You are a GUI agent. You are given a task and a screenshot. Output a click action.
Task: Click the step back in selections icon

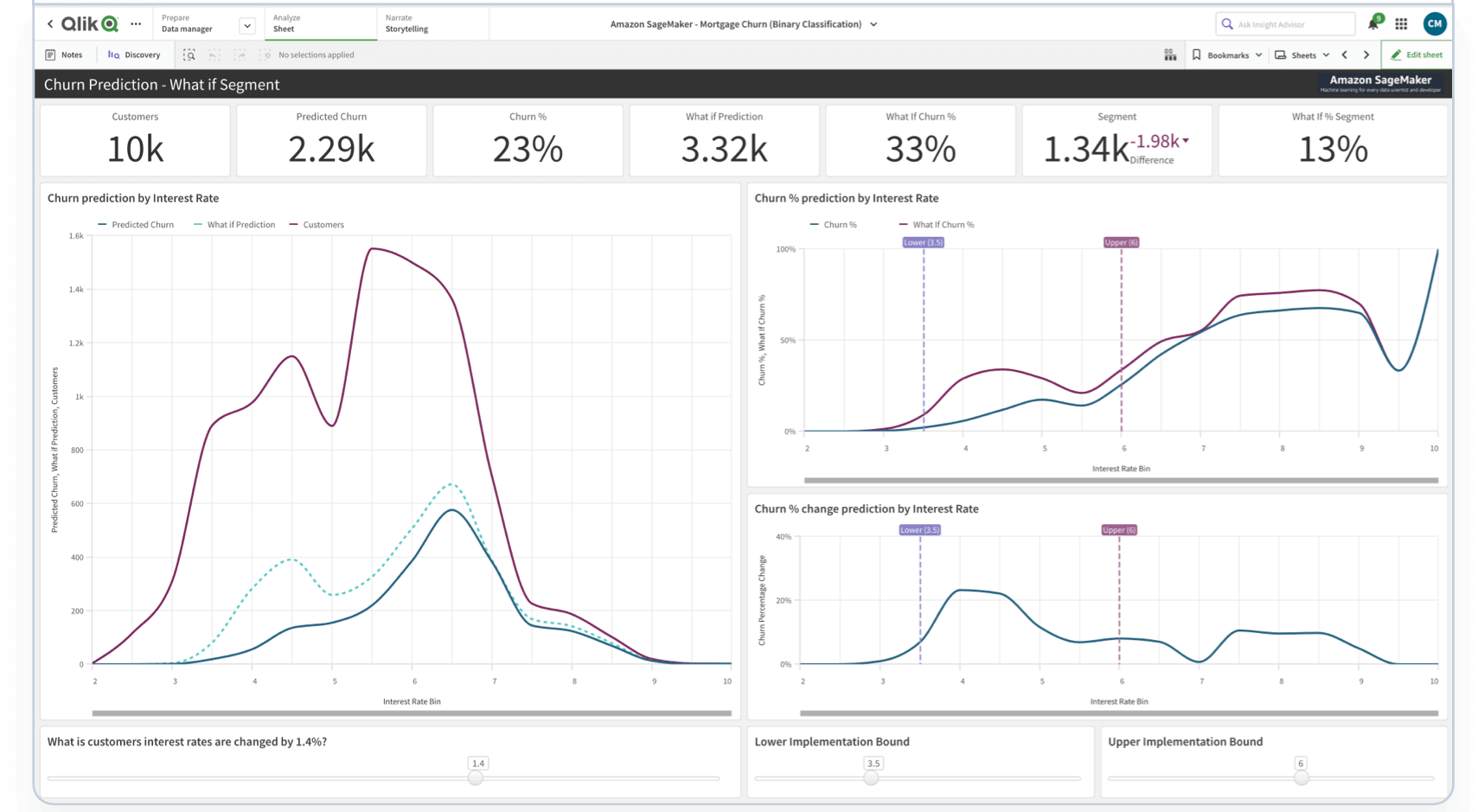pyautogui.click(x=214, y=54)
